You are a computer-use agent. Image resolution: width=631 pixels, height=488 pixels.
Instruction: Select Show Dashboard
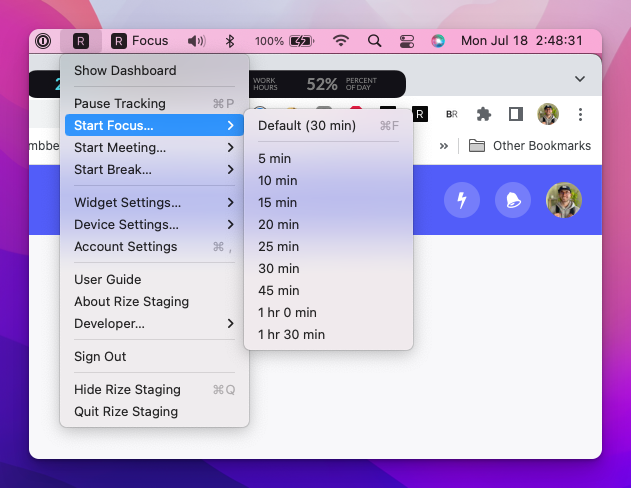point(154,70)
